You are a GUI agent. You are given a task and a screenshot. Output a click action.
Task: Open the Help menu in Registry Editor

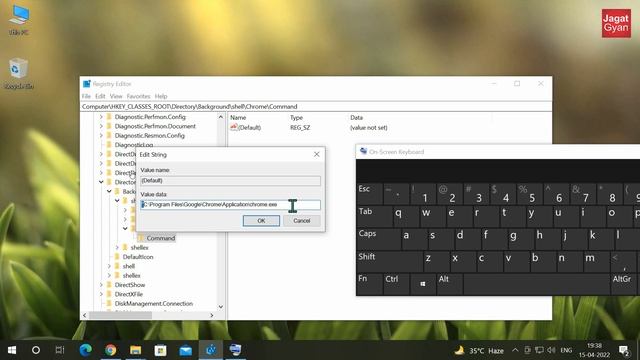pos(161,96)
